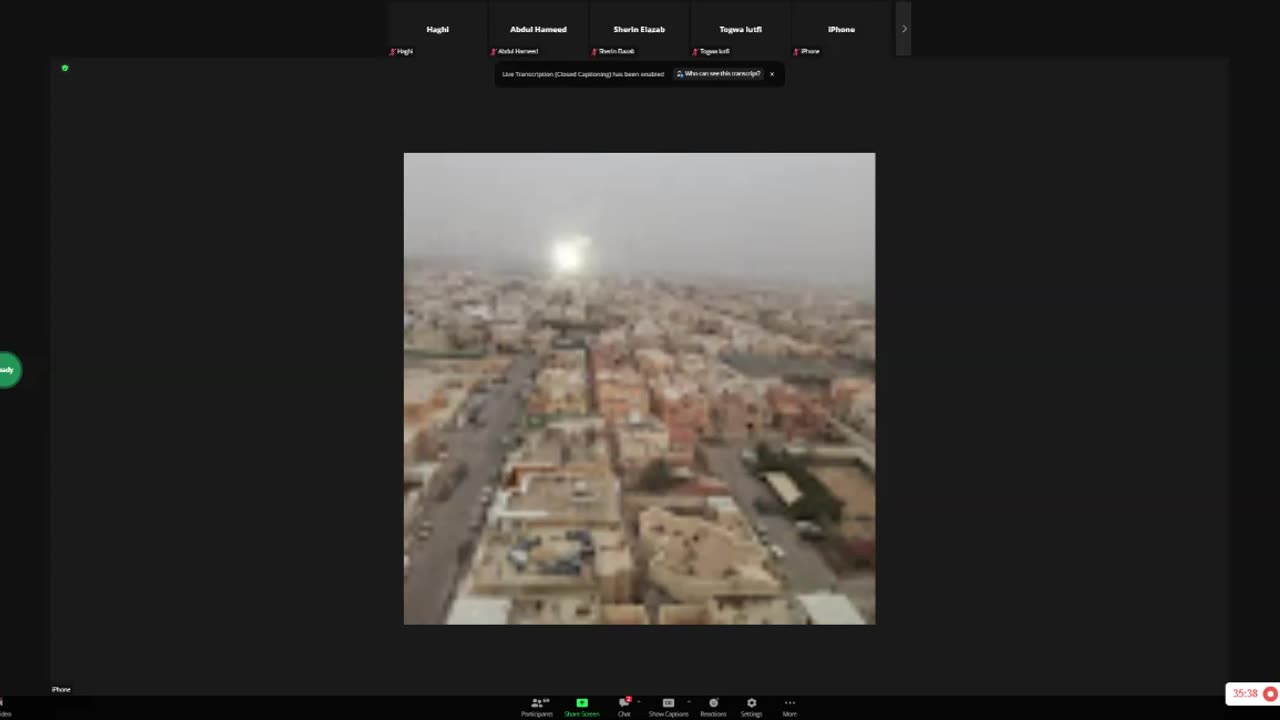Click the muted mic icon beside Haghi
This screenshot has height=720, width=1280.
tap(392, 51)
